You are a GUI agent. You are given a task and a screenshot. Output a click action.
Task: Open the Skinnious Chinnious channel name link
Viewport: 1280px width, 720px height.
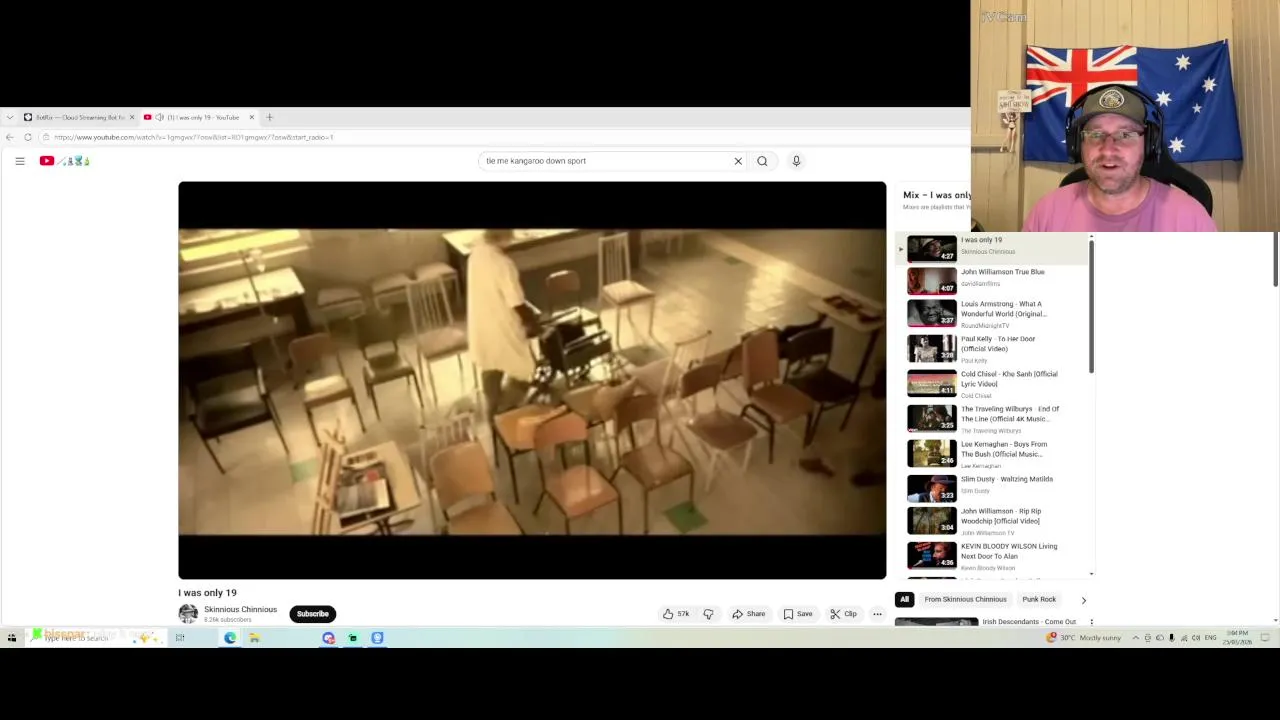[x=240, y=609]
